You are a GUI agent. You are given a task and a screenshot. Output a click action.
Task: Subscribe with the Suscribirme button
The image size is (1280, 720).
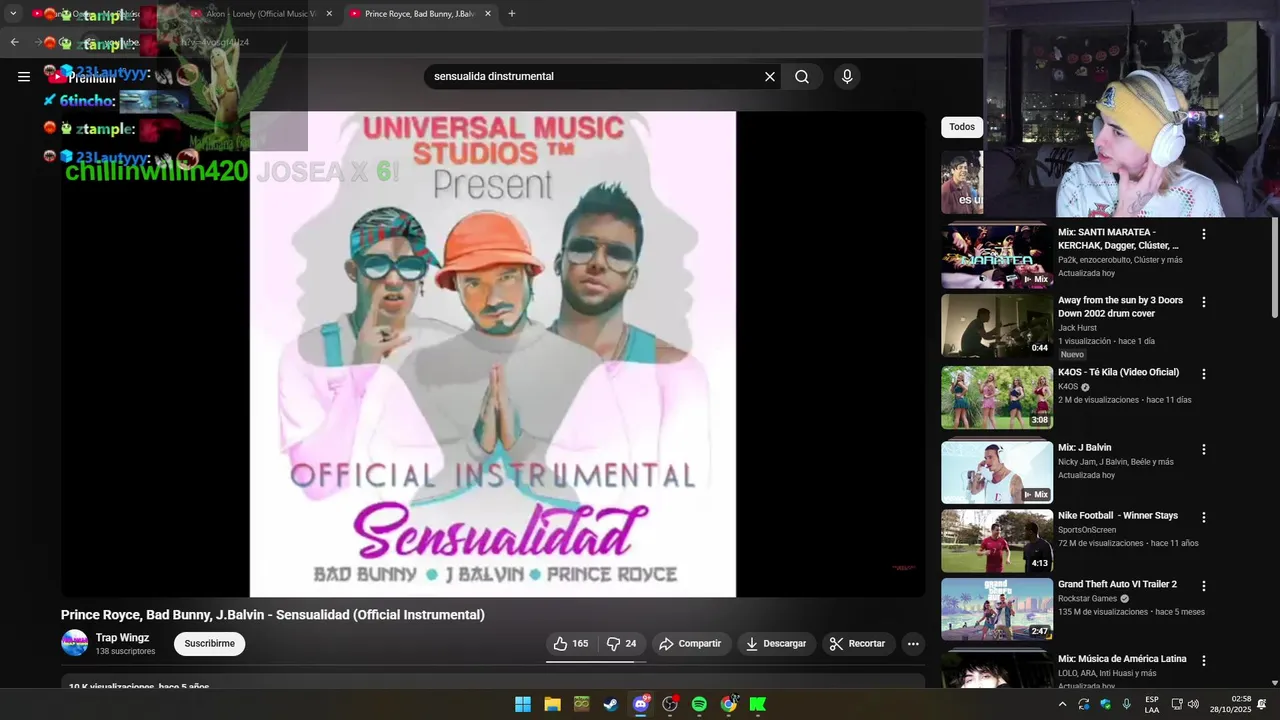pyautogui.click(x=209, y=644)
